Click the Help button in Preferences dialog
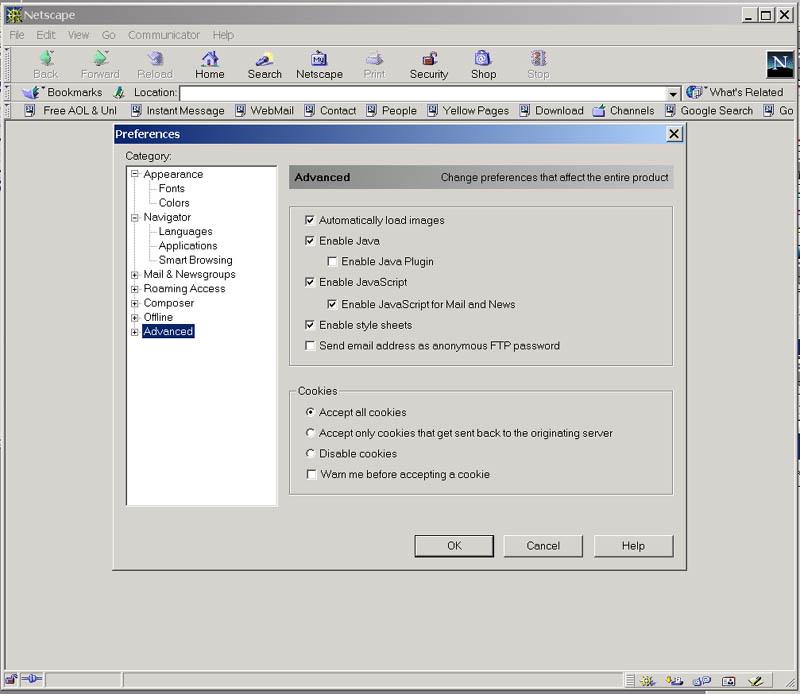Screen dimensions: 800x694 pos(633,546)
